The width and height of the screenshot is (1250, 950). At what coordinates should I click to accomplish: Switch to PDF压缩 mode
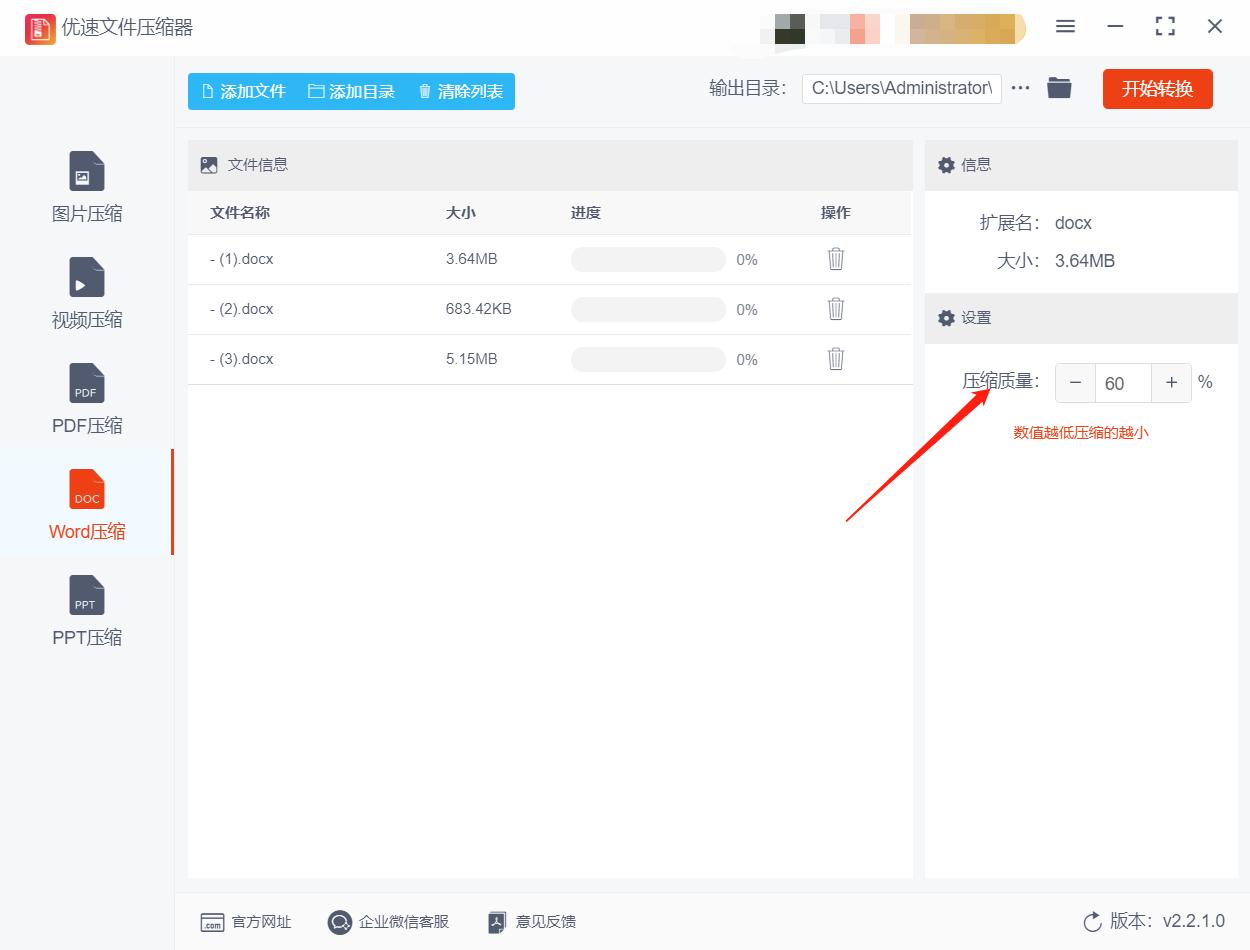pos(86,383)
